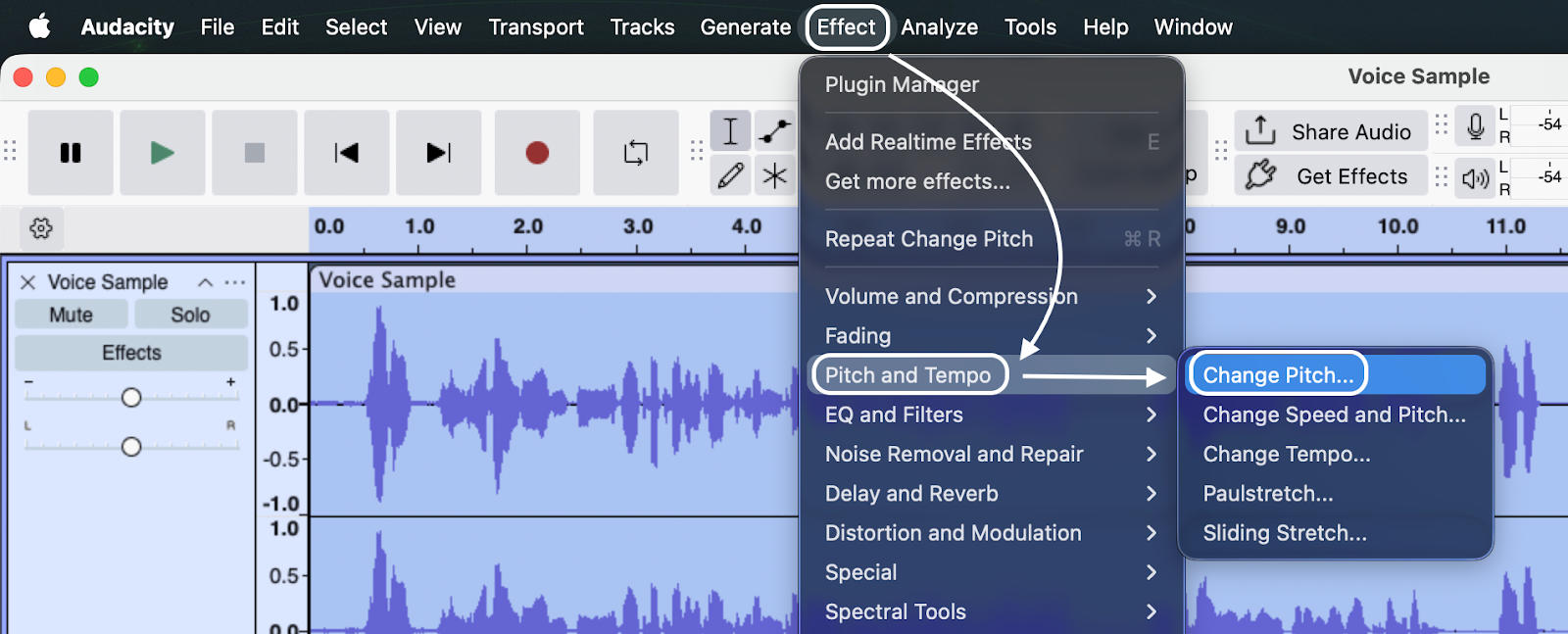The image size is (1568, 634).
Task: Pick the pencil Draw tool
Action: [730, 176]
